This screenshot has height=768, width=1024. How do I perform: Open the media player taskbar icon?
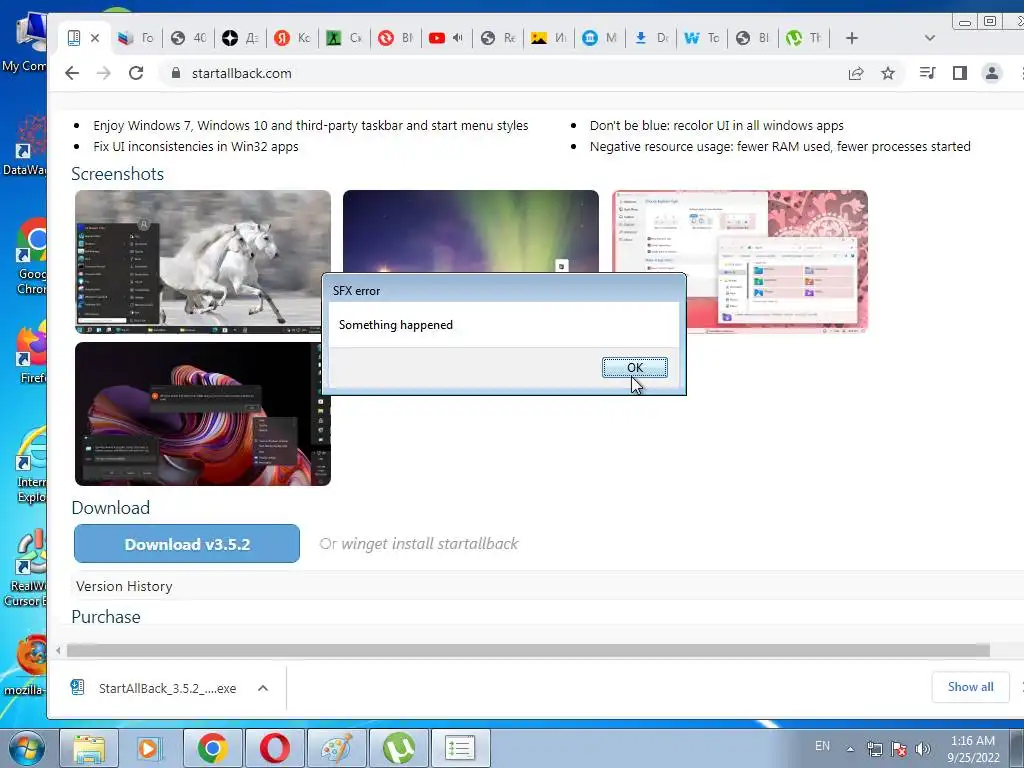[150, 748]
